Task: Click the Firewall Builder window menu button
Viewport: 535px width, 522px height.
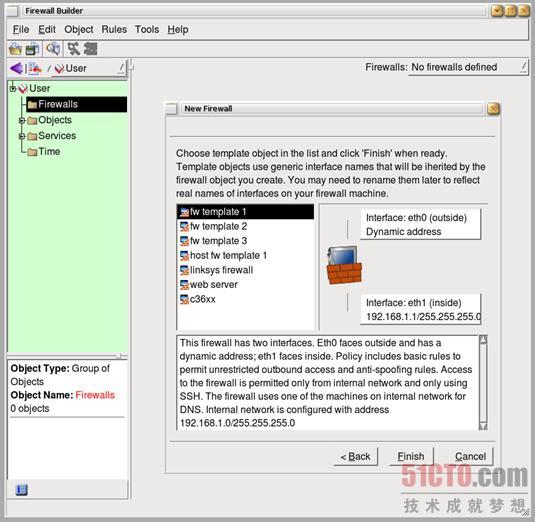Action: pyautogui.click(x=12, y=11)
